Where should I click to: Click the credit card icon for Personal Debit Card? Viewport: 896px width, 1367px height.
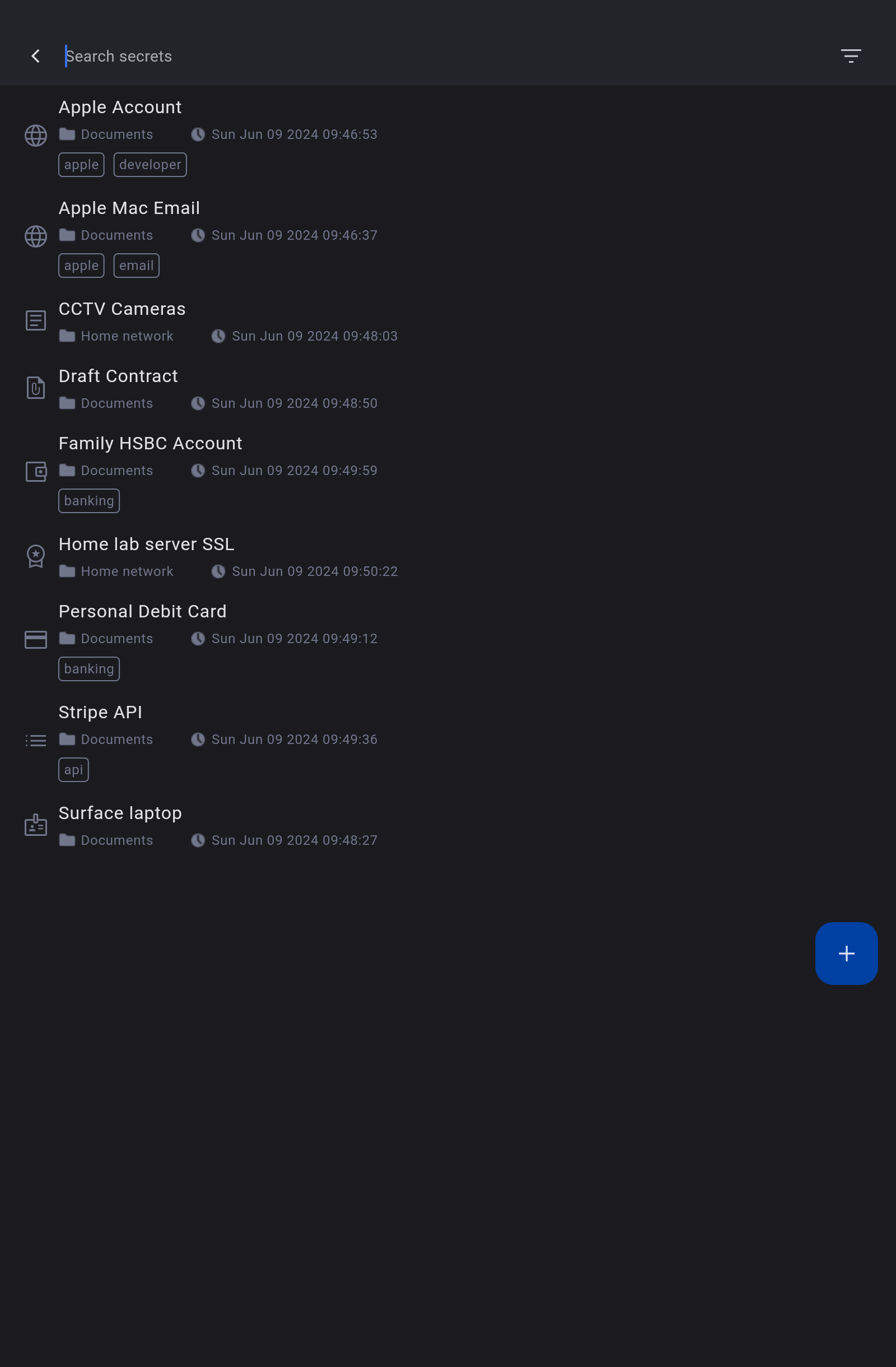point(36,639)
